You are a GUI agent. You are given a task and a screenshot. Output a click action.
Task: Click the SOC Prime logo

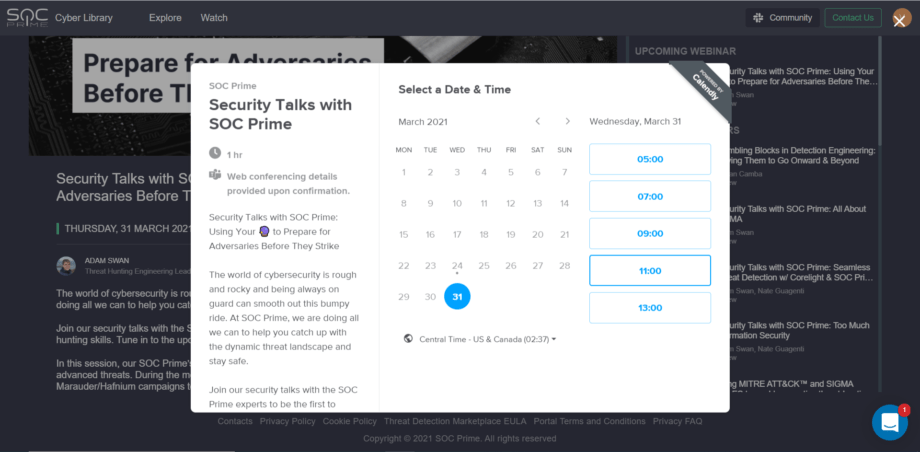[x=26, y=18]
